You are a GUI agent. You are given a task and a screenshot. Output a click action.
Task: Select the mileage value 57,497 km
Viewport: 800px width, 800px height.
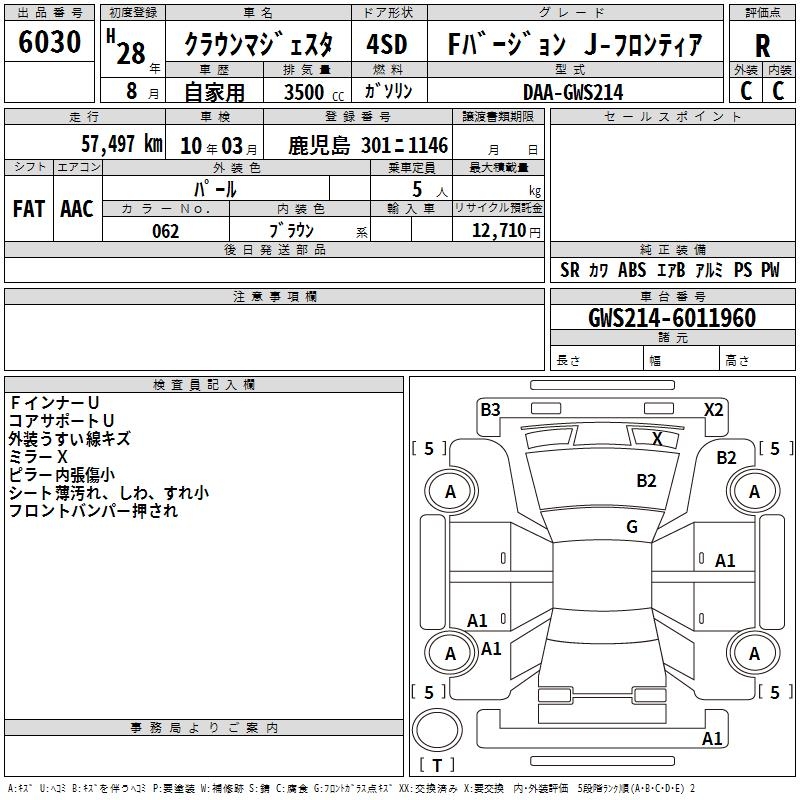coord(122,145)
